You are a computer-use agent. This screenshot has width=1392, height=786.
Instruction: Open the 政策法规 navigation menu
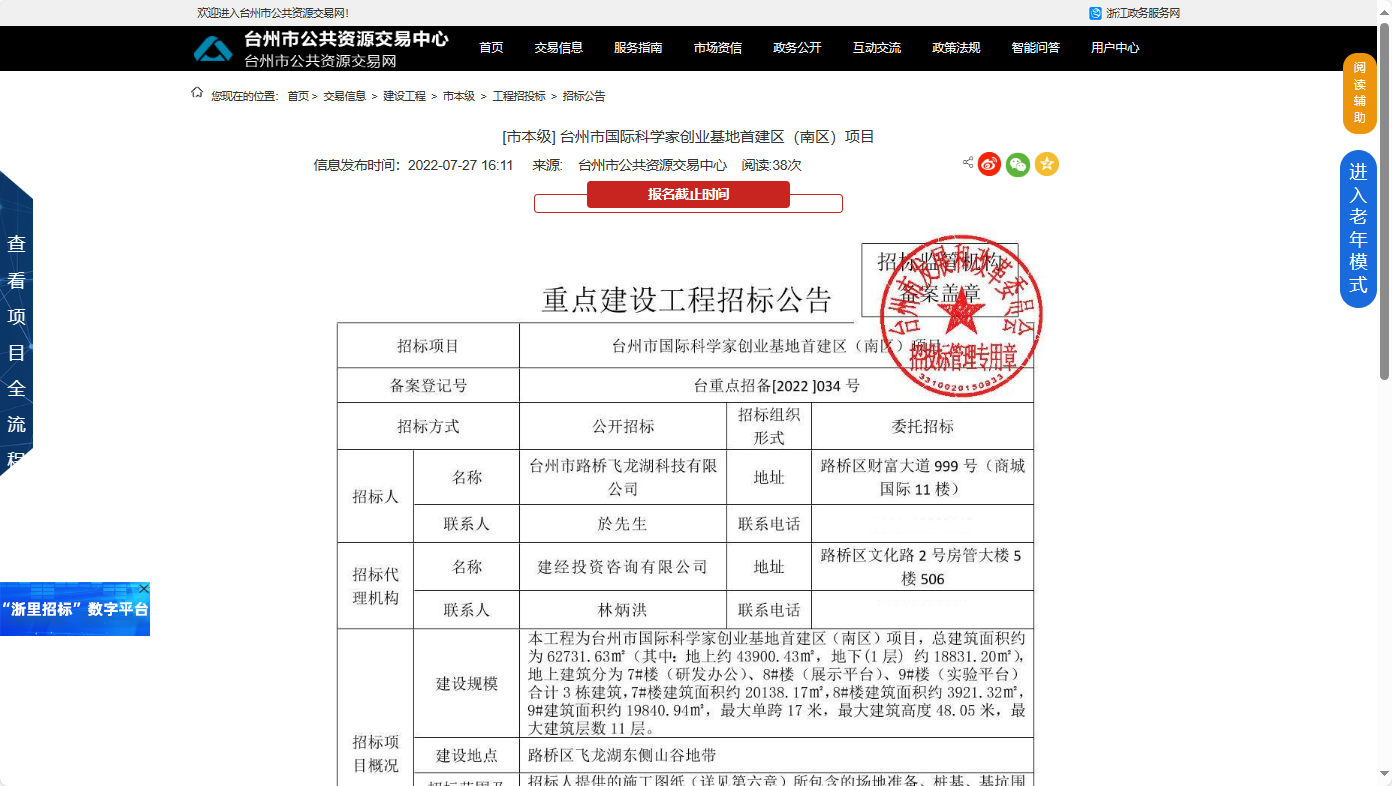[x=956, y=48]
